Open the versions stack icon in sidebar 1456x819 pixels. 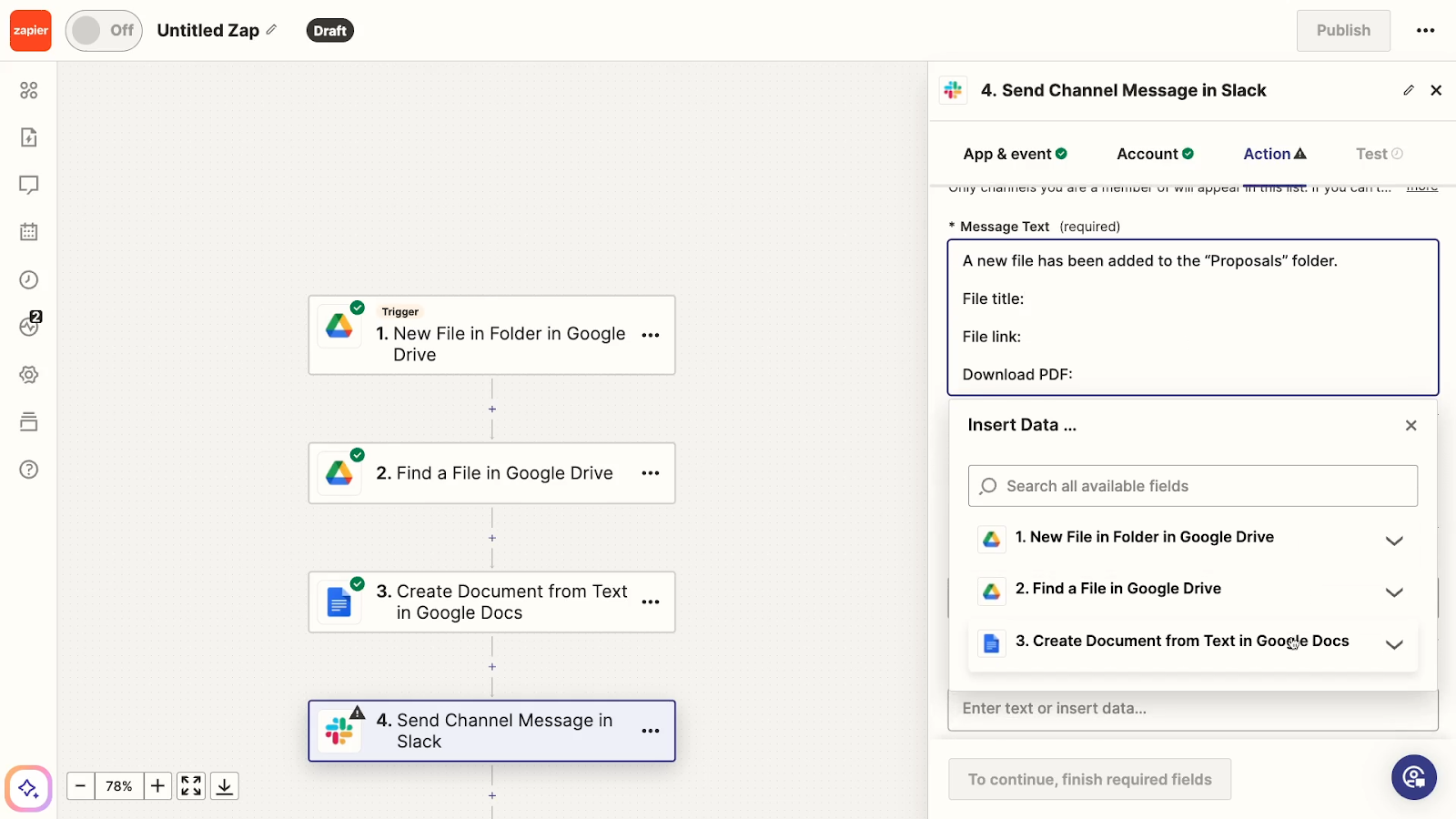(x=29, y=422)
